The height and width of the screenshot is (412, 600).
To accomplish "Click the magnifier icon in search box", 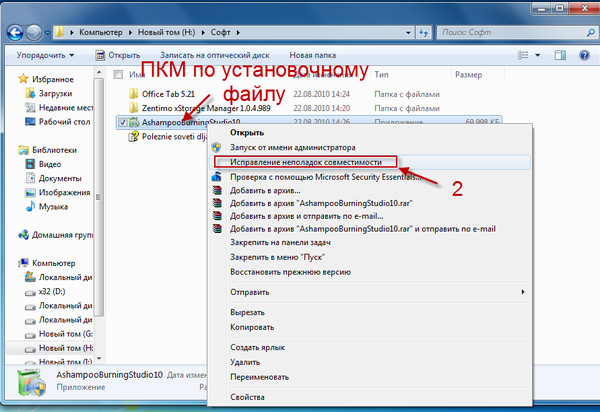I will pyautogui.click(x=591, y=33).
